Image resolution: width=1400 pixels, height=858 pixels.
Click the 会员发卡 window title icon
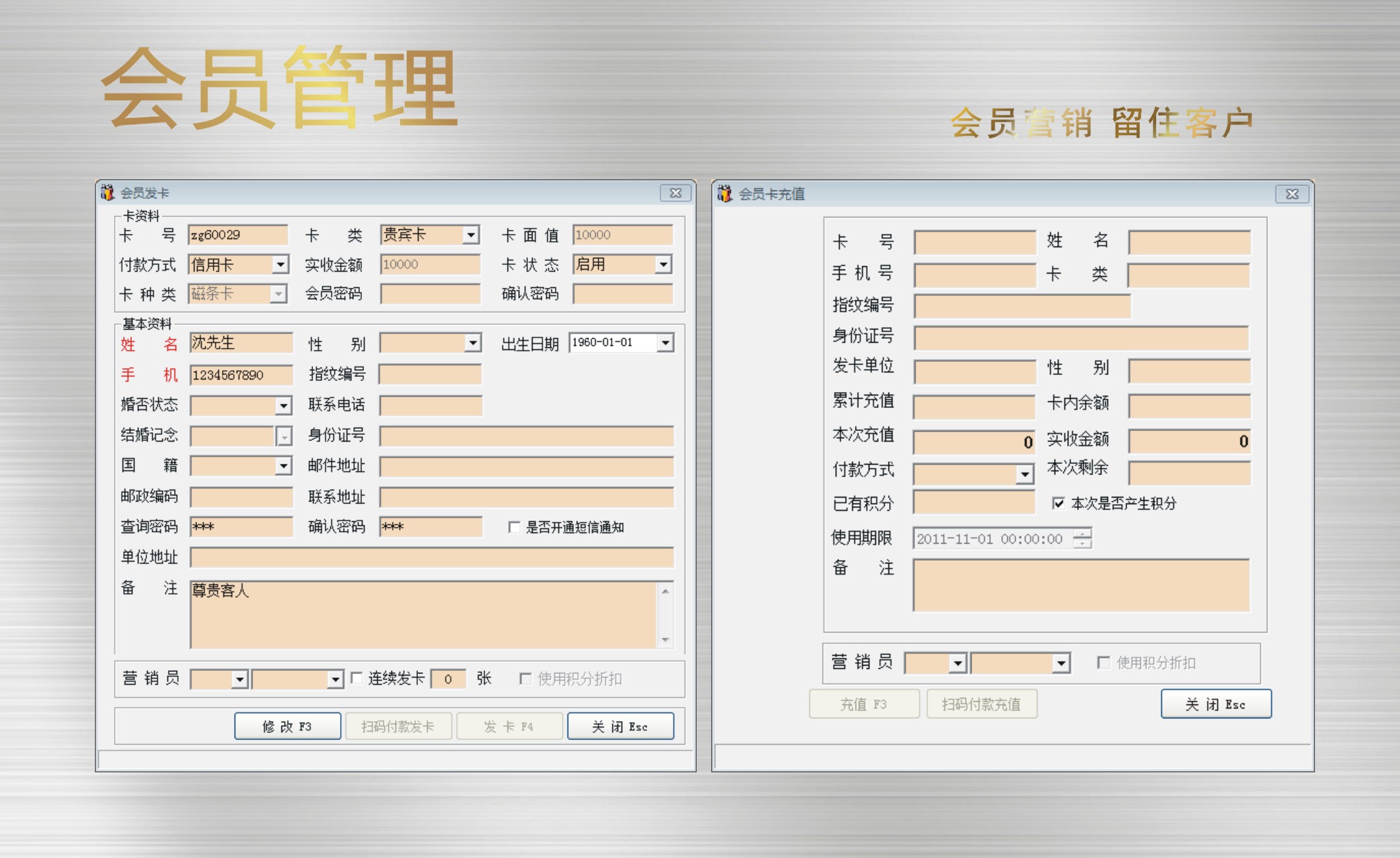[x=107, y=192]
